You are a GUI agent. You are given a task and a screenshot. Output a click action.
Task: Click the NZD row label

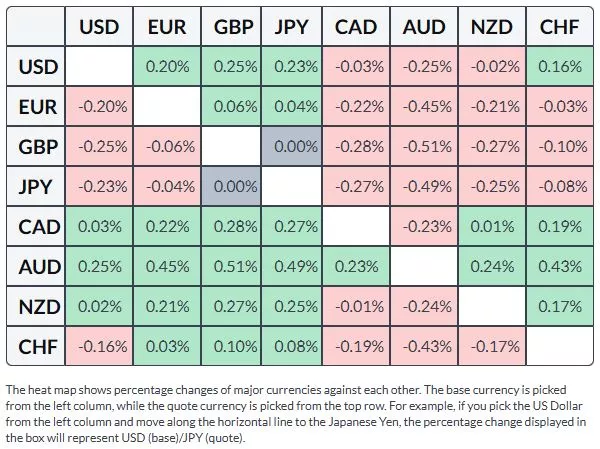39,307
